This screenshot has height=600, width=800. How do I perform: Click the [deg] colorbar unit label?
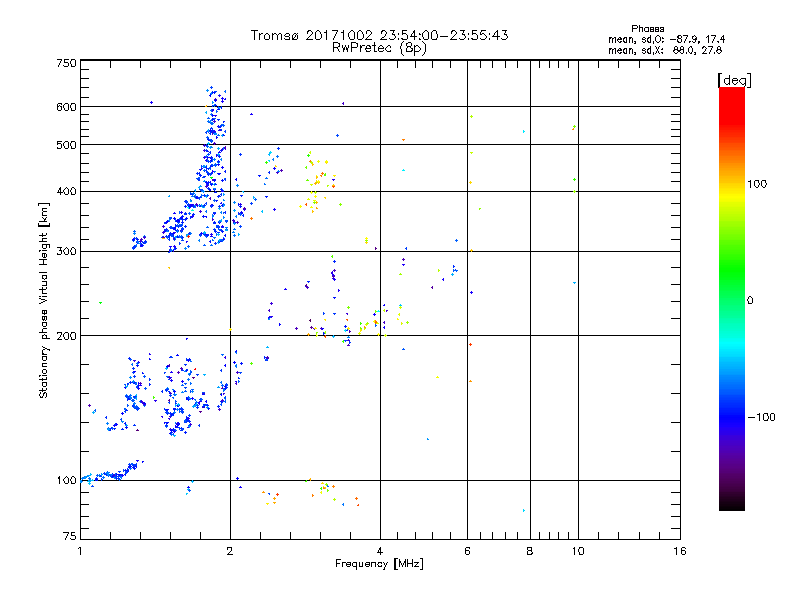(x=734, y=80)
